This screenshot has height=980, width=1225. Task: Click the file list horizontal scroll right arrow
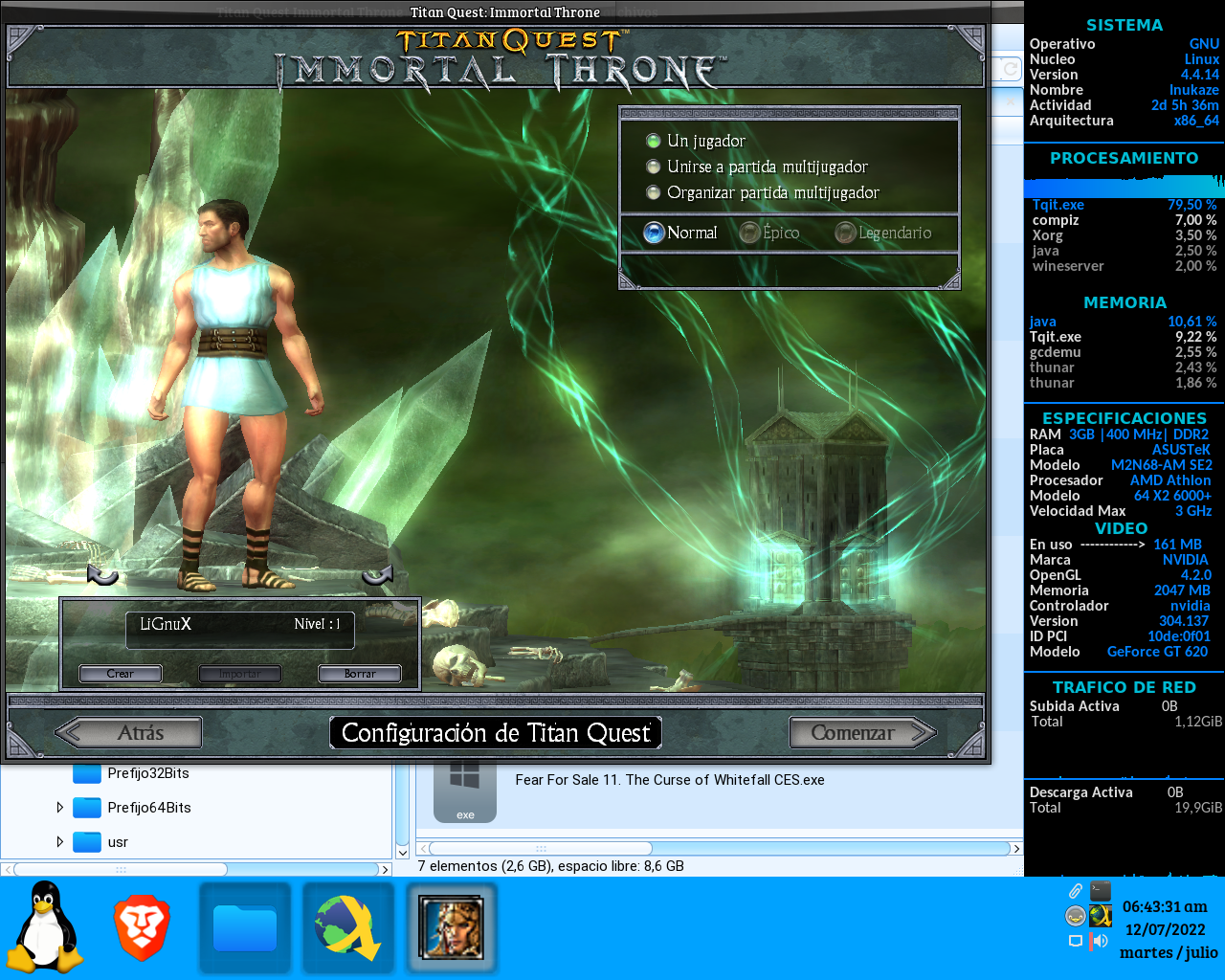pyautogui.click(x=1016, y=849)
